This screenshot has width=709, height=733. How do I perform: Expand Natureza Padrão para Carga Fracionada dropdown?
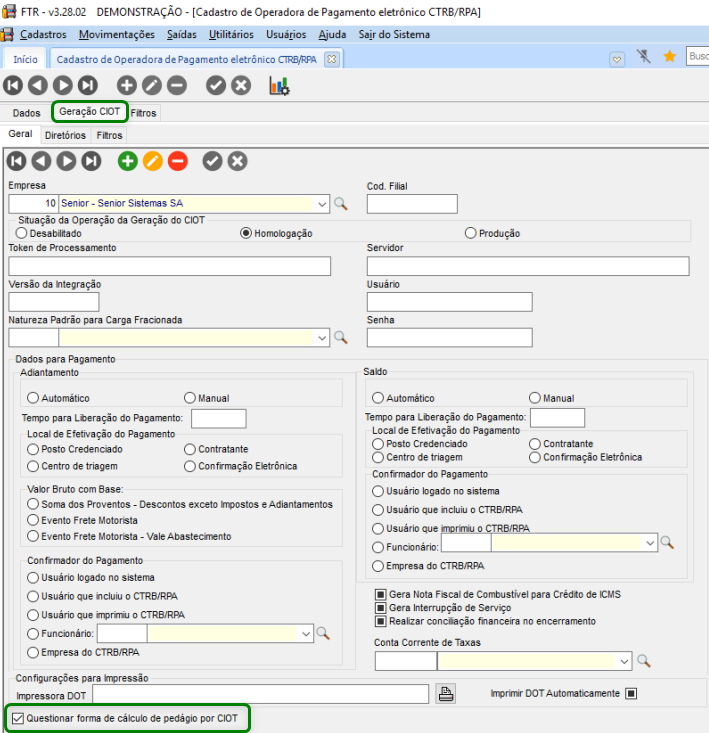(322, 338)
